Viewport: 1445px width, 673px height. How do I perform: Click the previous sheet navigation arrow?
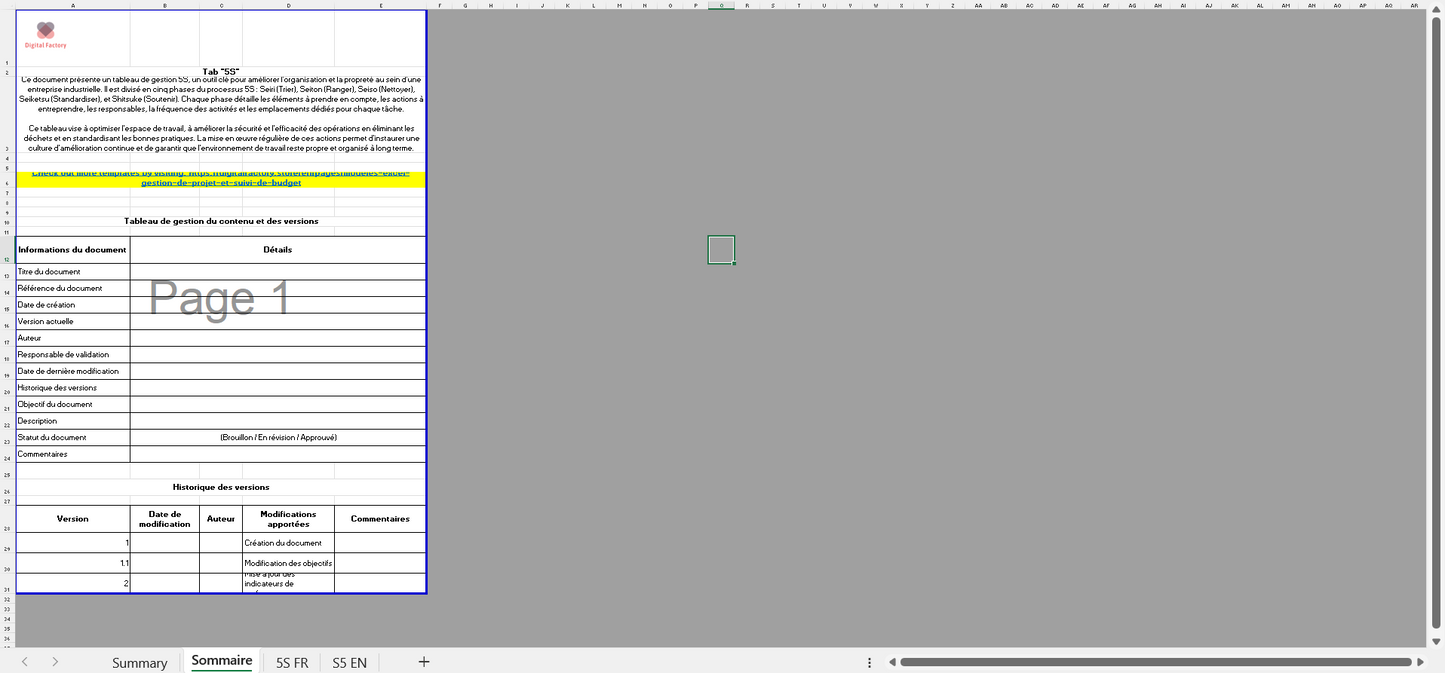(25, 662)
